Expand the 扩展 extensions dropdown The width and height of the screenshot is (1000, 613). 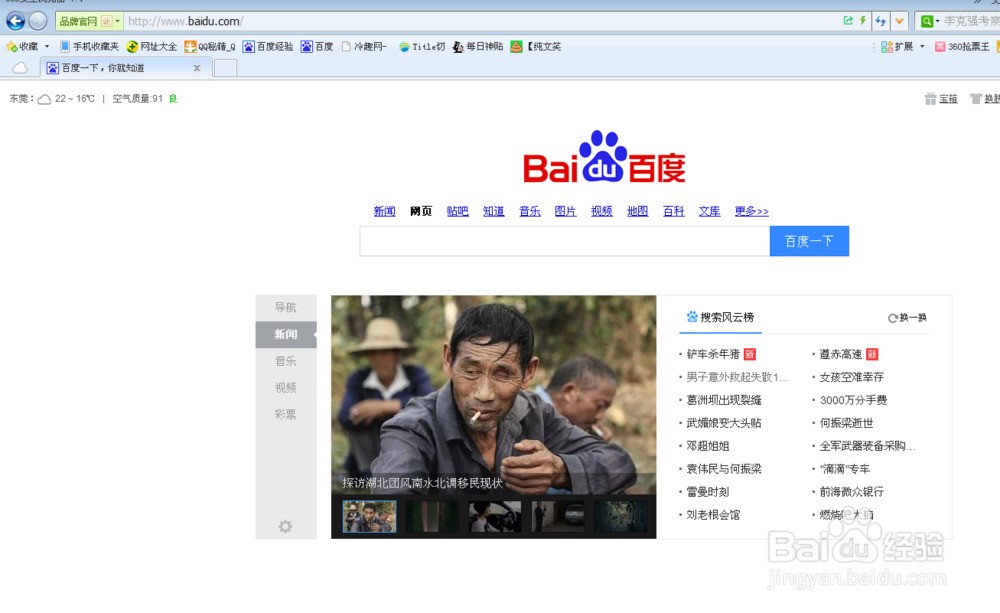pos(921,46)
